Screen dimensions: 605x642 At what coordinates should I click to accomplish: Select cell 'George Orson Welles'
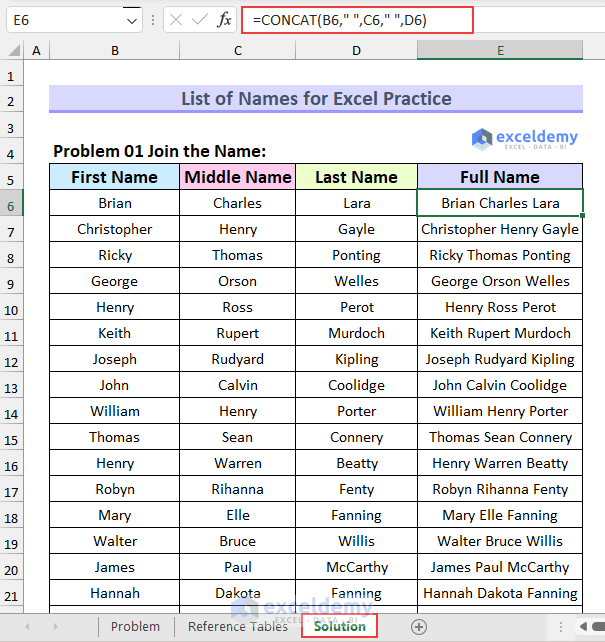(500, 281)
